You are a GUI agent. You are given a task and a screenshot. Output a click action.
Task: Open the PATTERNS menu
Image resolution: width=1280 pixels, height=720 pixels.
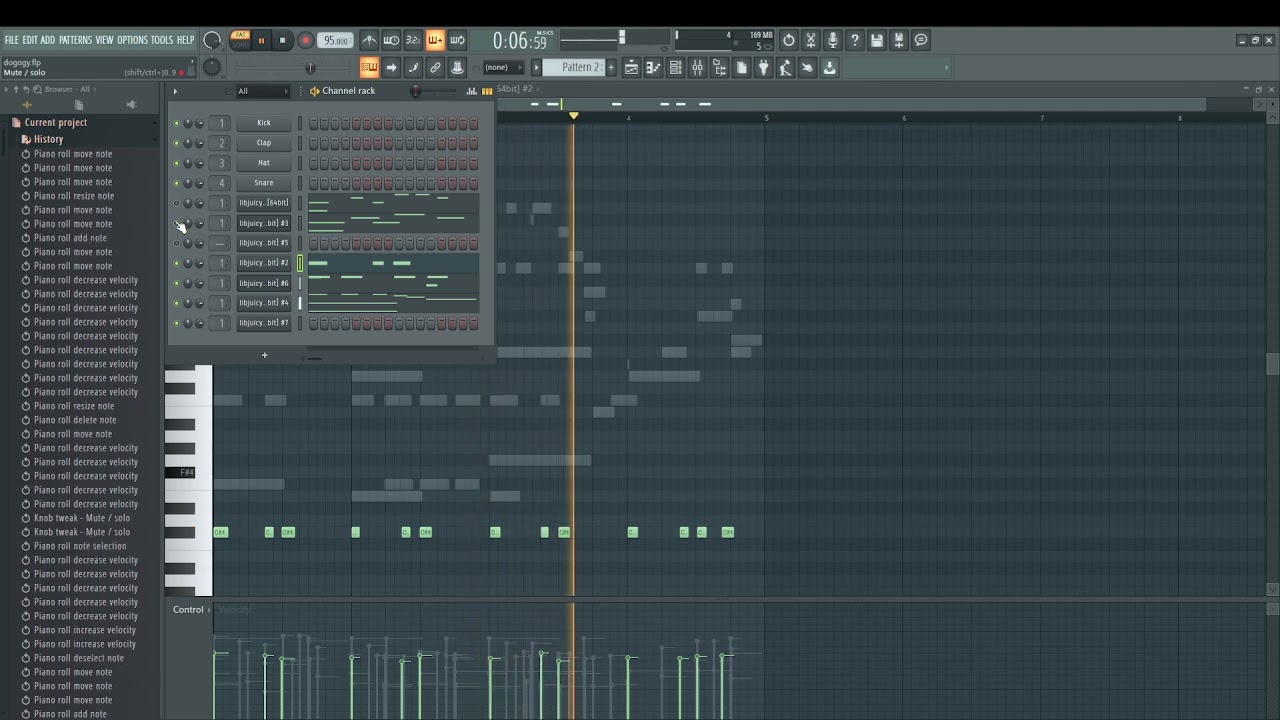pyautogui.click(x=75, y=40)
